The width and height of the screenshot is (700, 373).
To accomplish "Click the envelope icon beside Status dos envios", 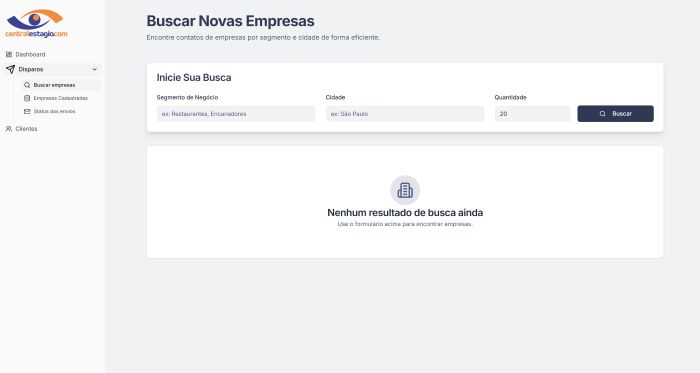I will 27,111.
